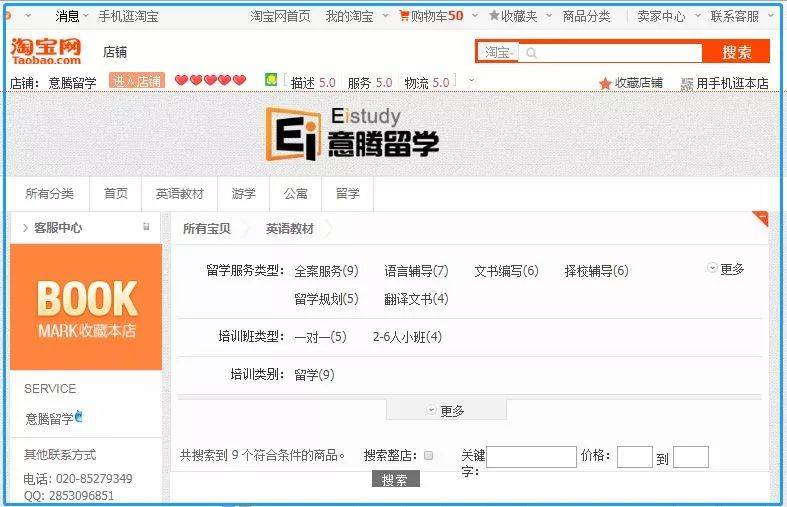
Task: Click the 意腾留学 customer service chat icon
Action: coord(79,416)
